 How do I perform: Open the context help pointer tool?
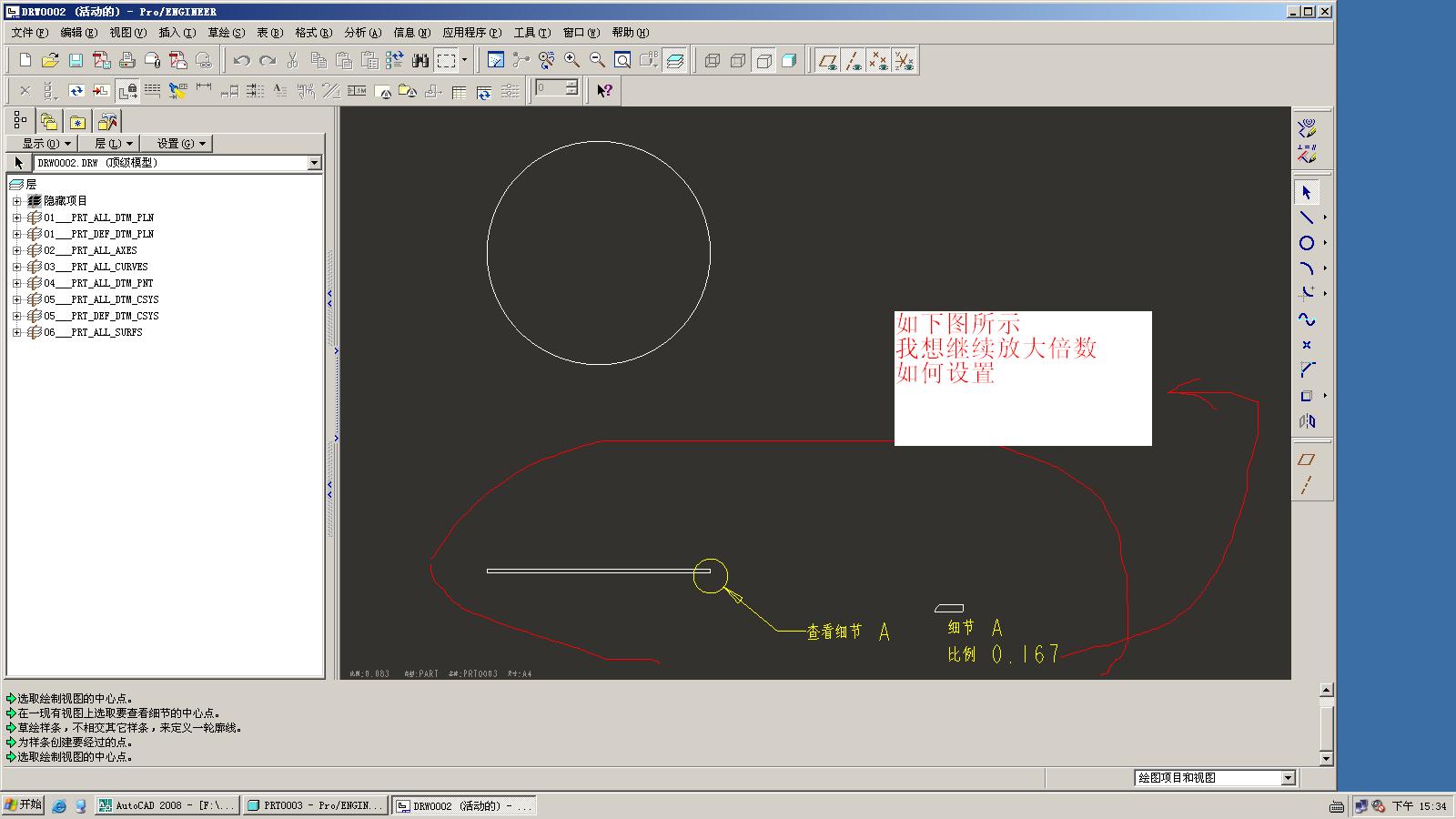604,90
